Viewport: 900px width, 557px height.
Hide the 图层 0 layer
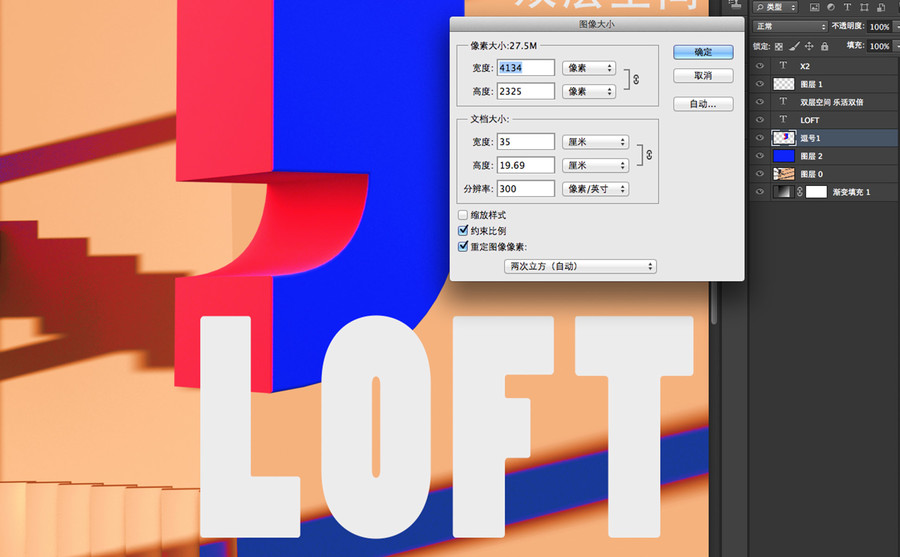[760, 173]
